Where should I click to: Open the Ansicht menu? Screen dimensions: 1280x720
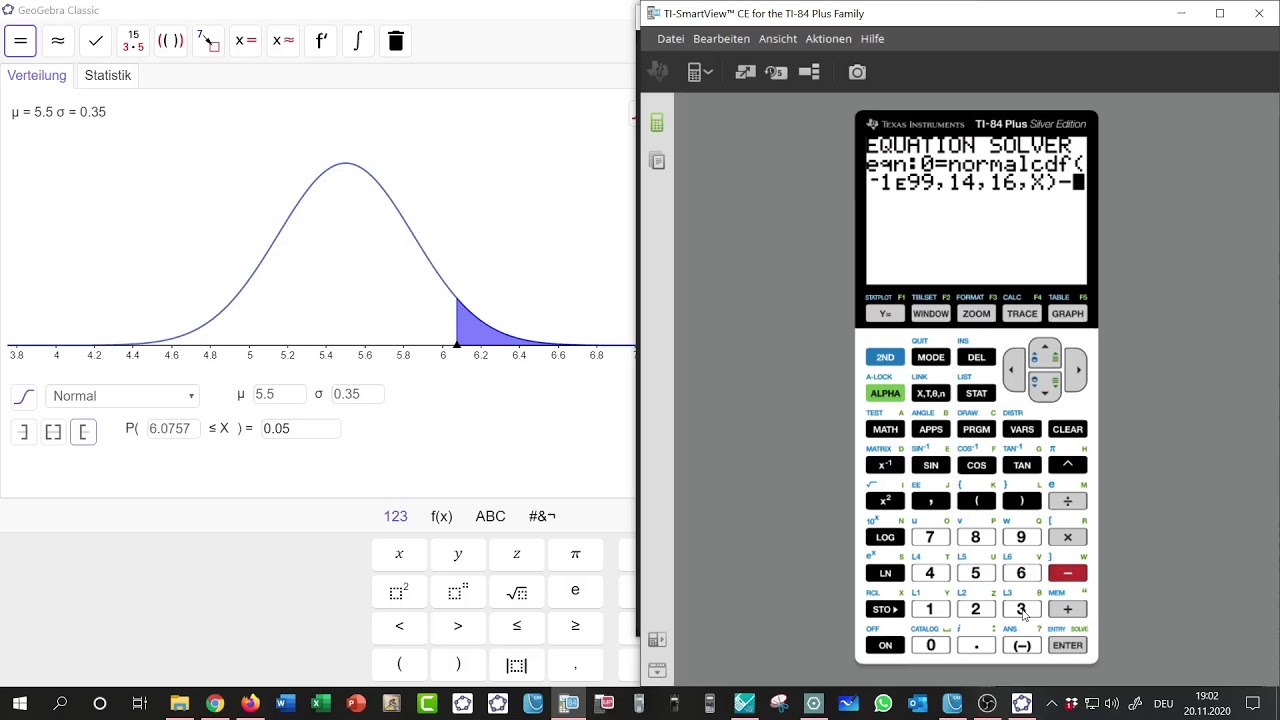coord(778,39)
